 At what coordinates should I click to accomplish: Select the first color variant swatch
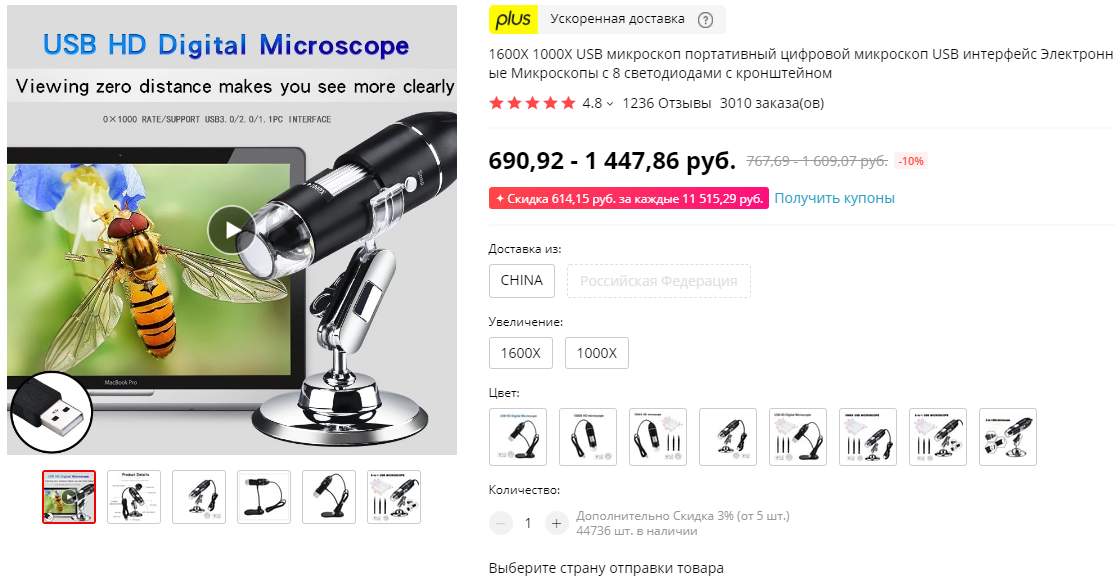518,437
